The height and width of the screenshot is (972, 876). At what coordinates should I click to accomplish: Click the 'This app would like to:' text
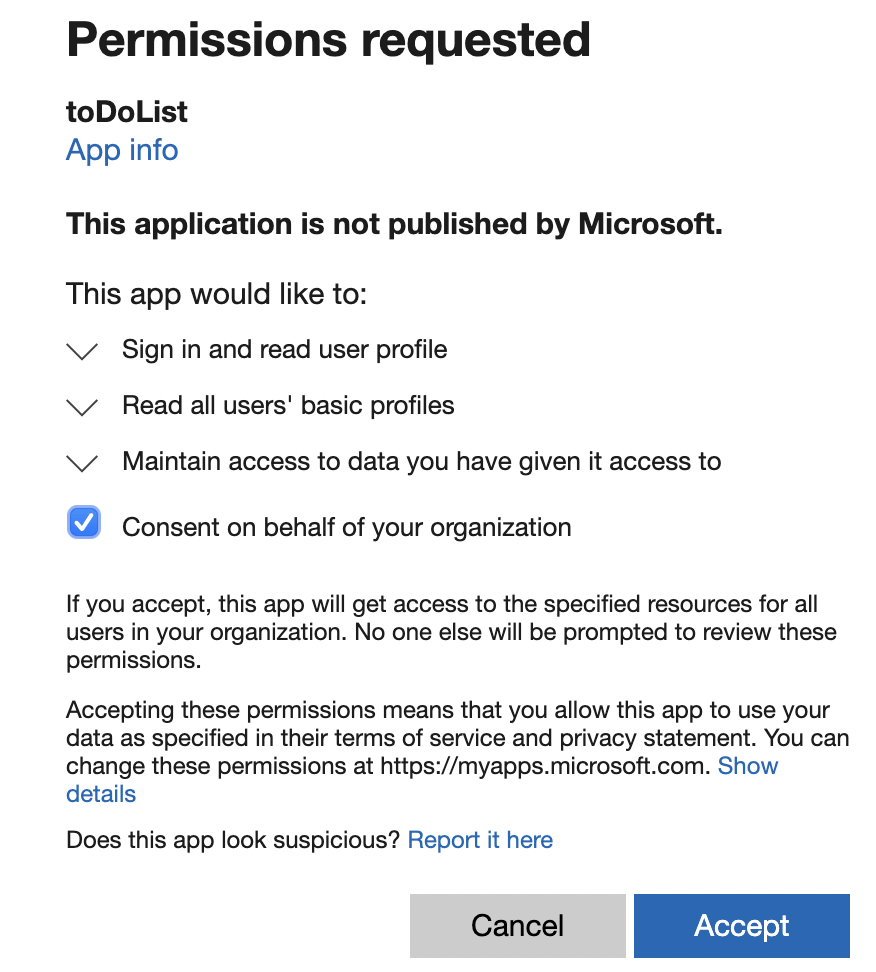click(217, 294)
